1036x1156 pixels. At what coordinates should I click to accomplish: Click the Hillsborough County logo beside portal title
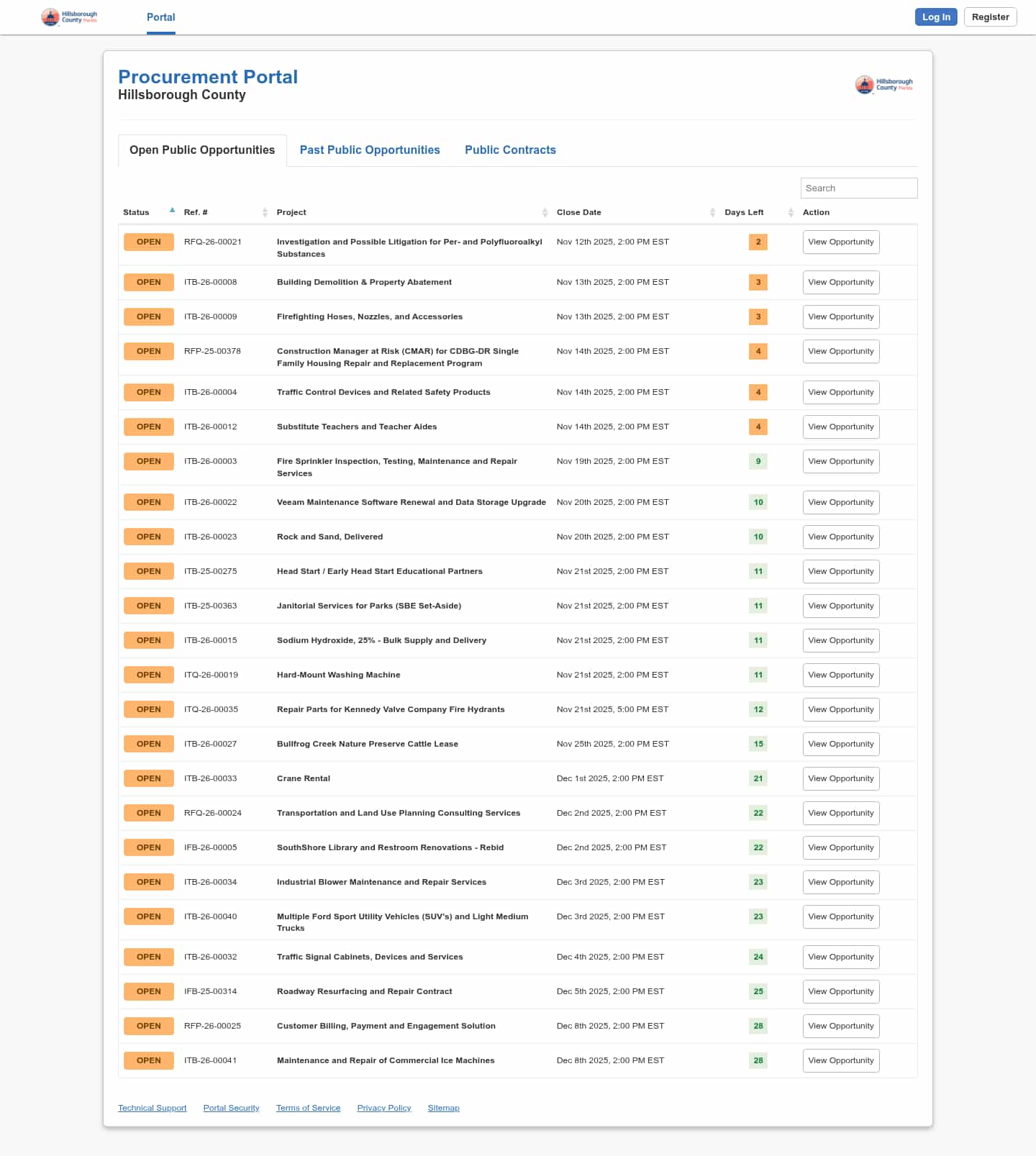pyautogui.click(x=883, y=85)
